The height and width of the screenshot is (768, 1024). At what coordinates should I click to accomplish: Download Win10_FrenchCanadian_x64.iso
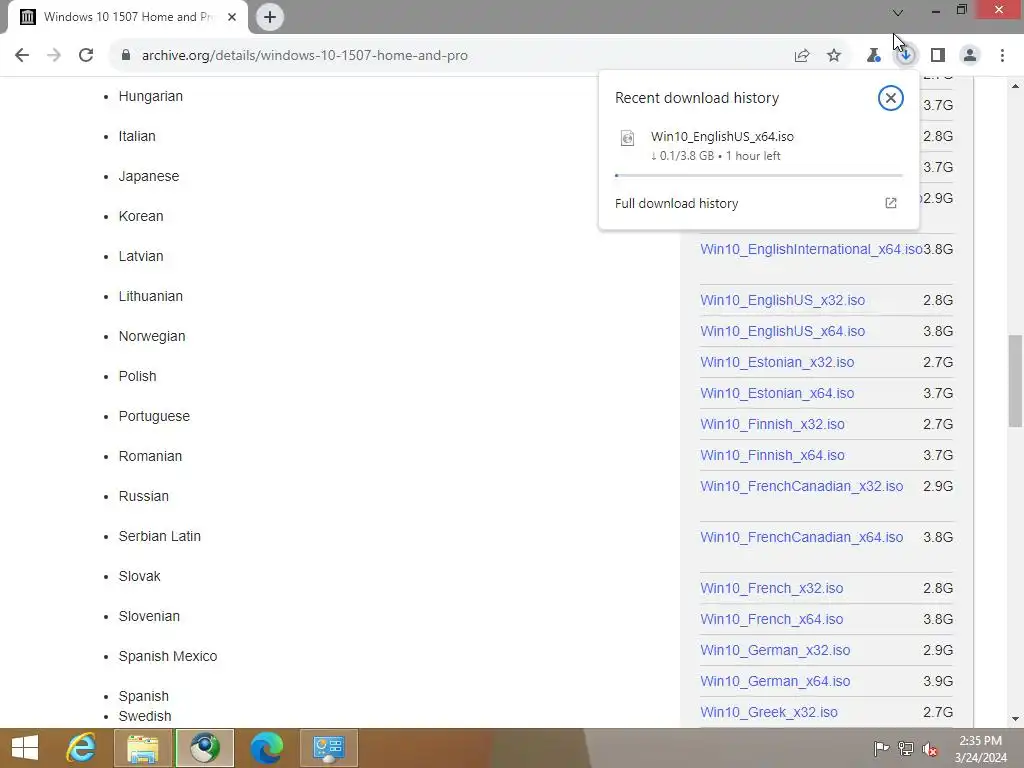[802, 537]
